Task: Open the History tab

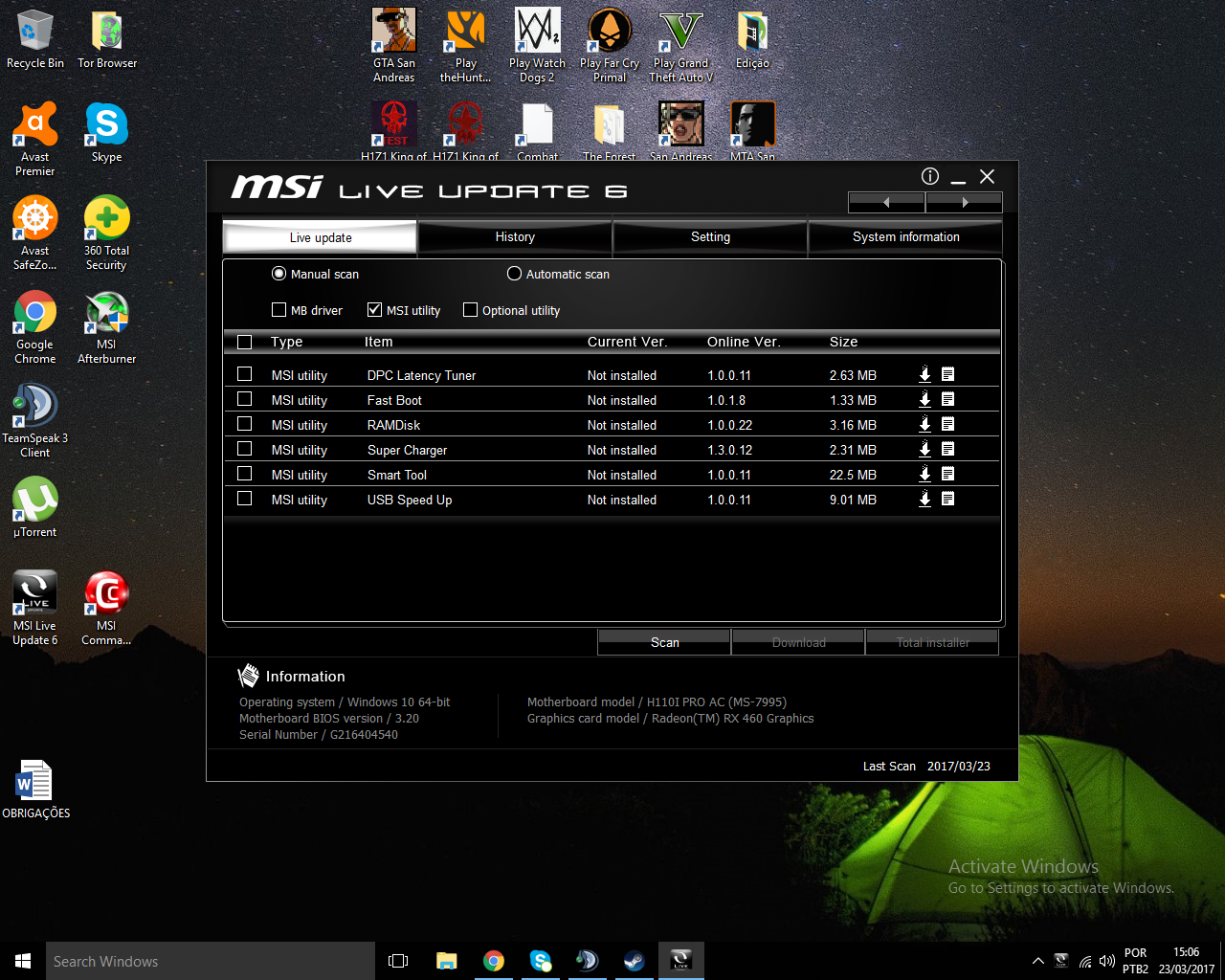Action: (x=515, y=237)
